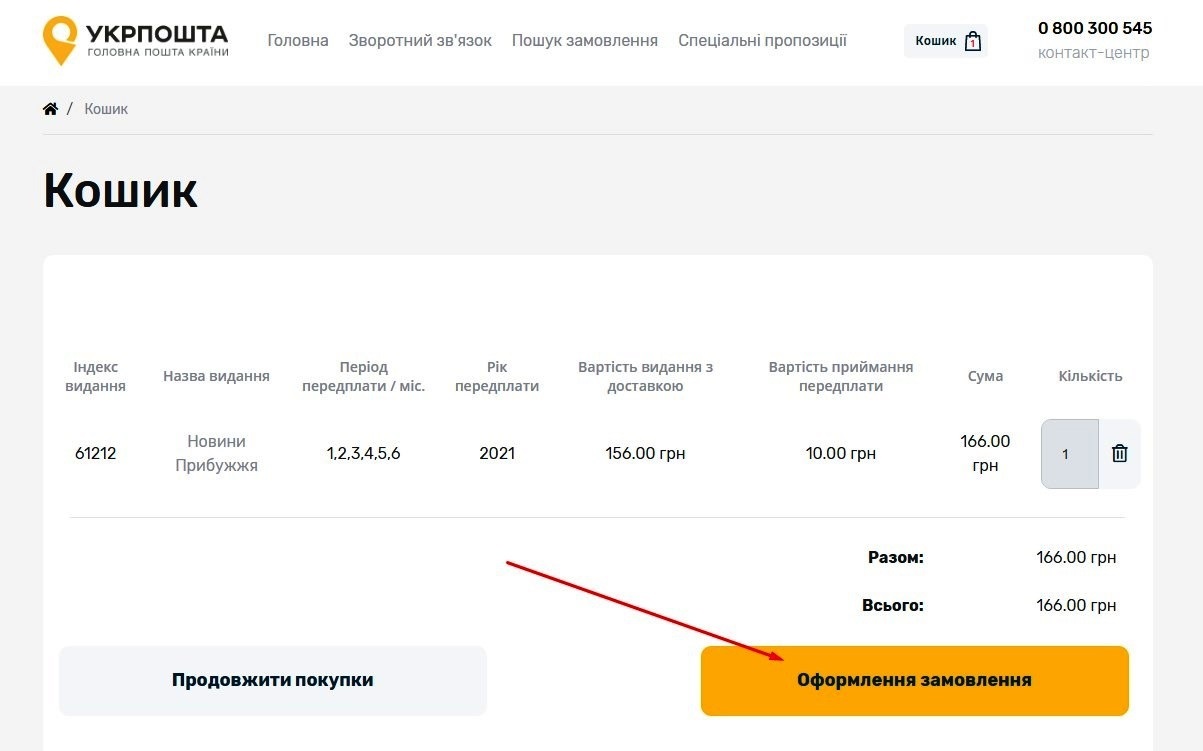Click the shopping bag cart icon
This screenshot has height=751, width=1203.
click(x=973, y=41)
